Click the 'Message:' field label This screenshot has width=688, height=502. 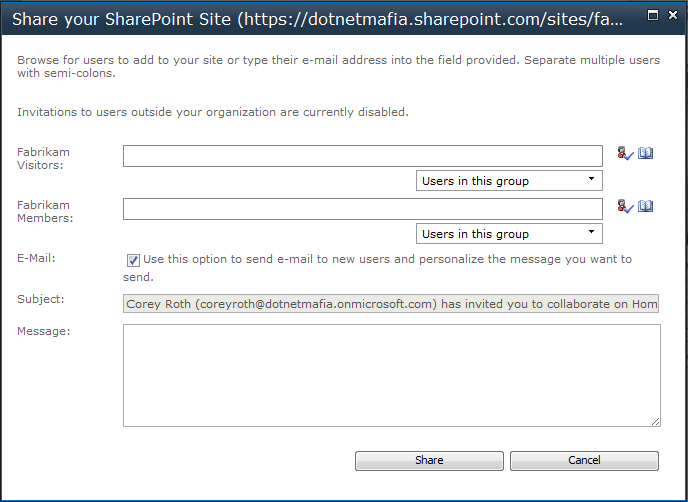(43, 331)
